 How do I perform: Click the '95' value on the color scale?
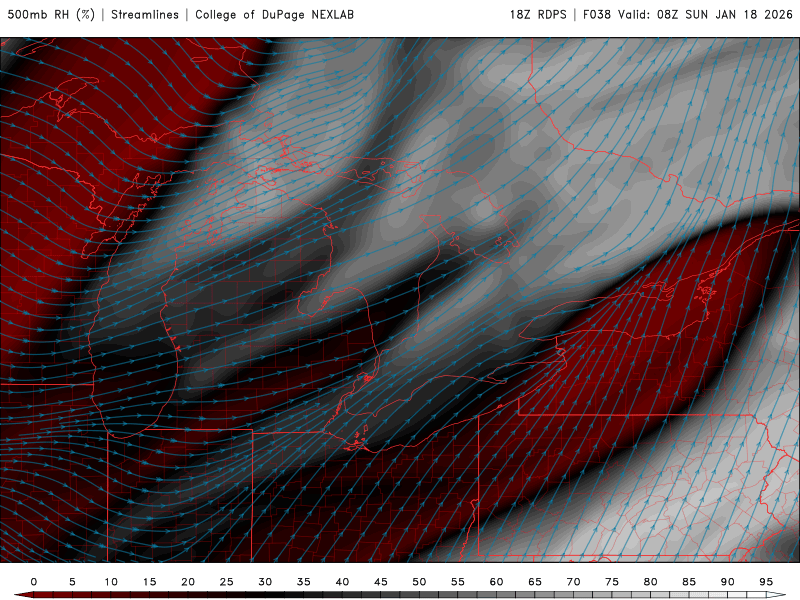click(766, 582)
